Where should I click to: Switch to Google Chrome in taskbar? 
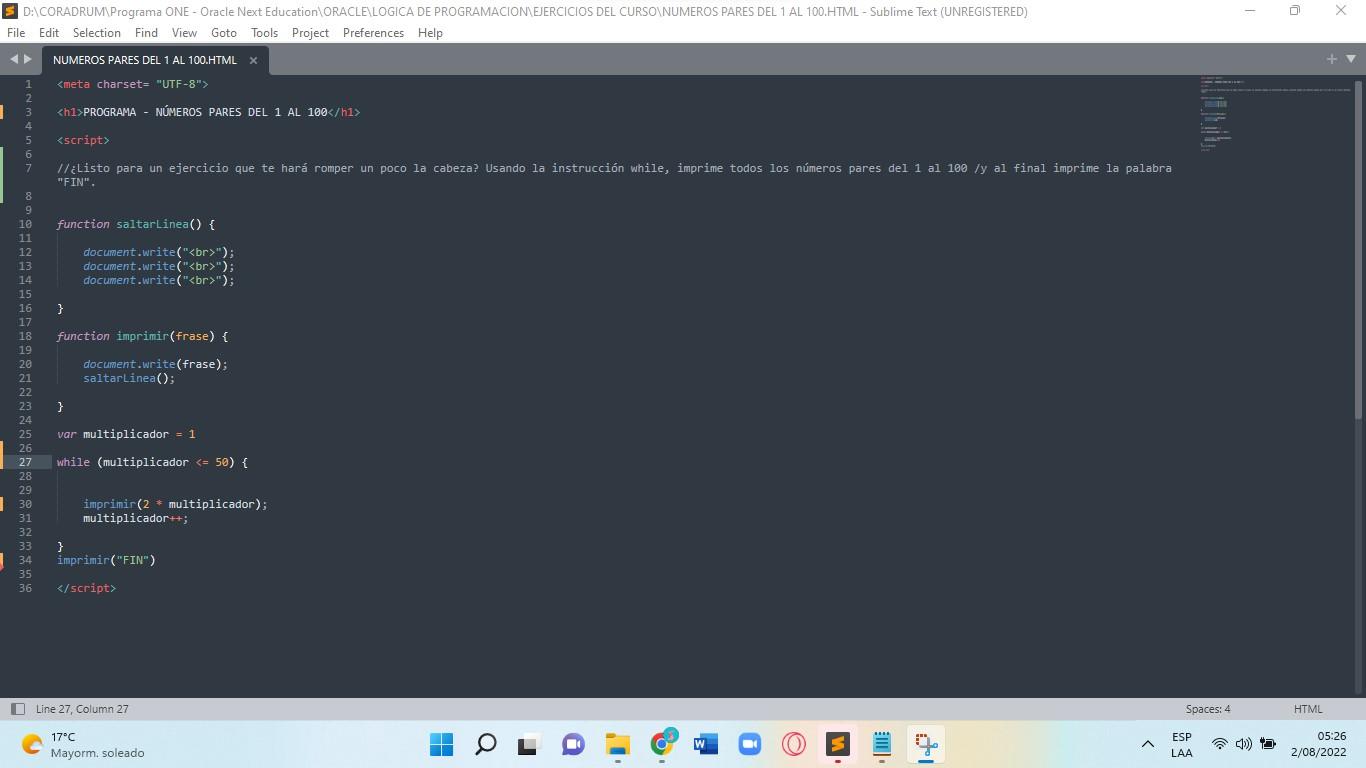point(662,744)
